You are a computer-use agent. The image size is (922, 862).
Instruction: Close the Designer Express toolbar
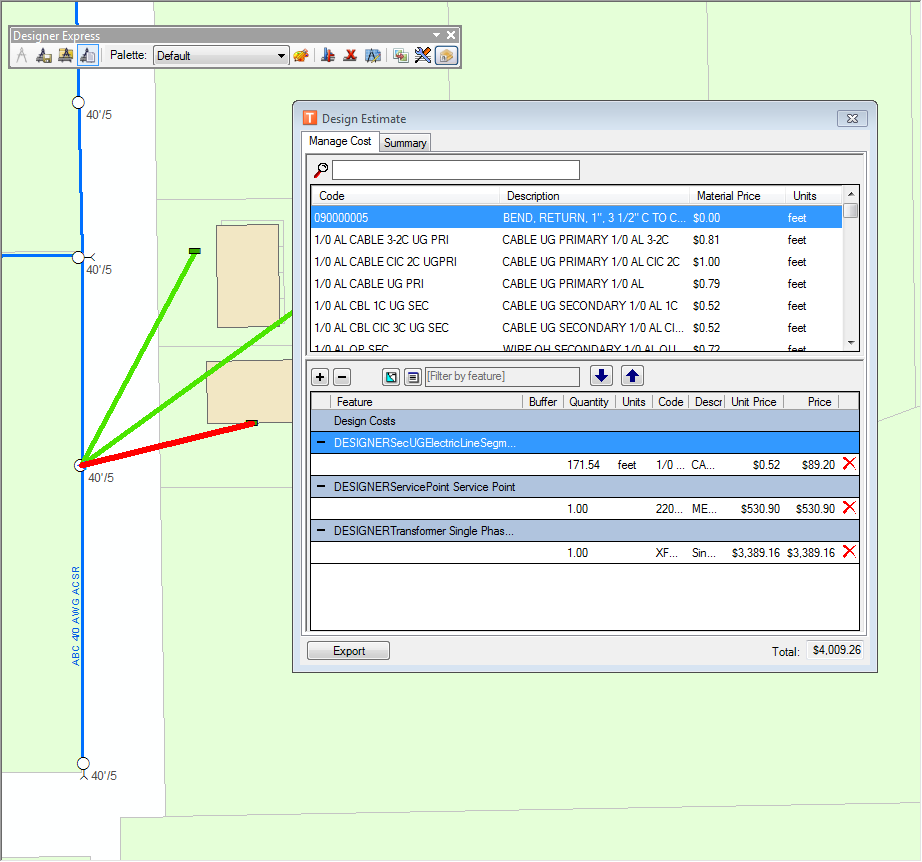point(451,35)
